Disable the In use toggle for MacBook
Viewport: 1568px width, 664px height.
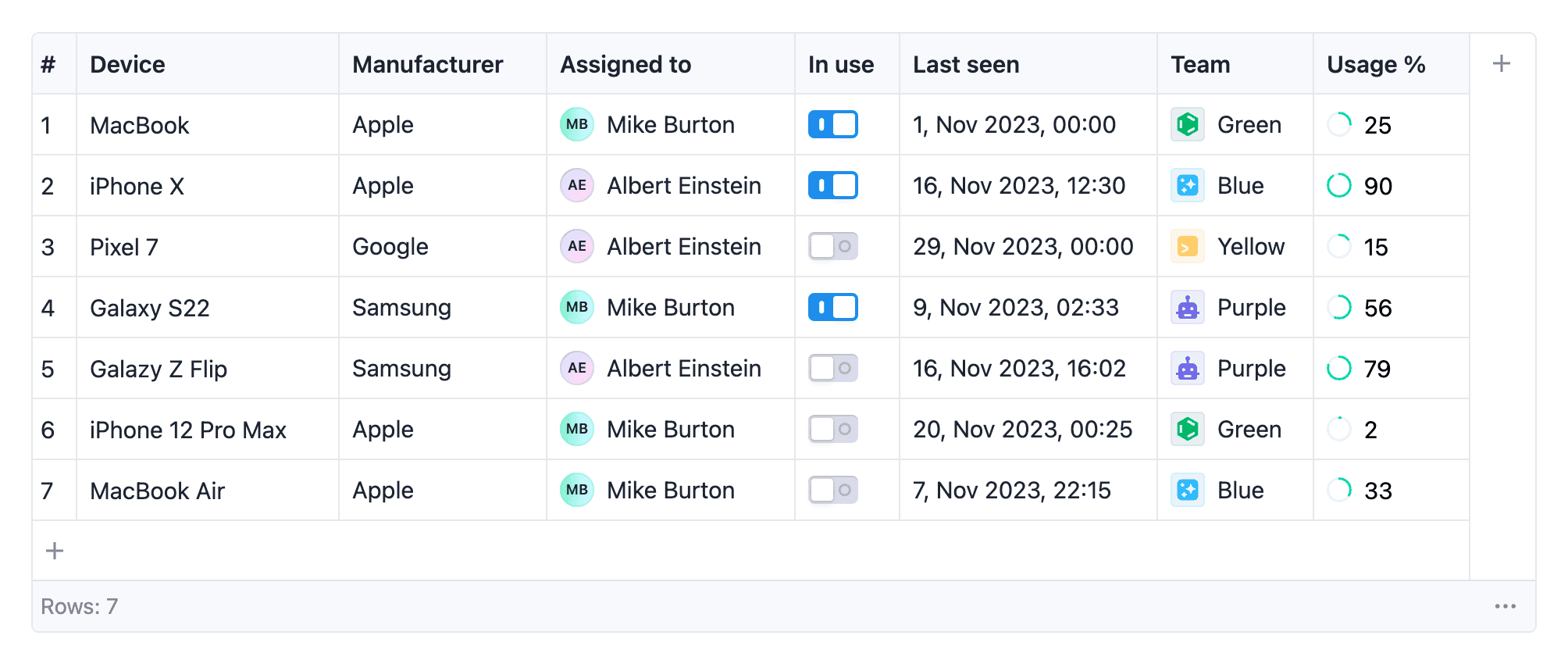click(832, 125)
